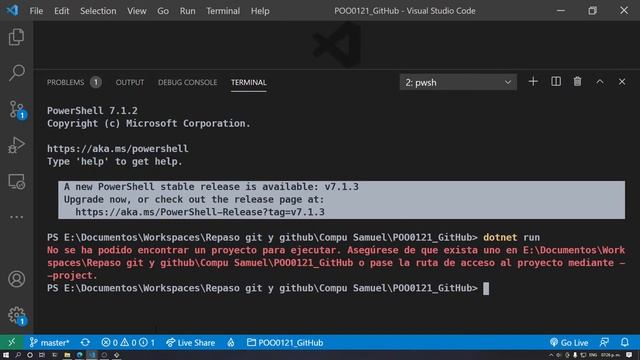Image resolution: width=640 pixels, height=360 pixels.
Task: Maximize panel size with up chevron
Action: point(600,82)
